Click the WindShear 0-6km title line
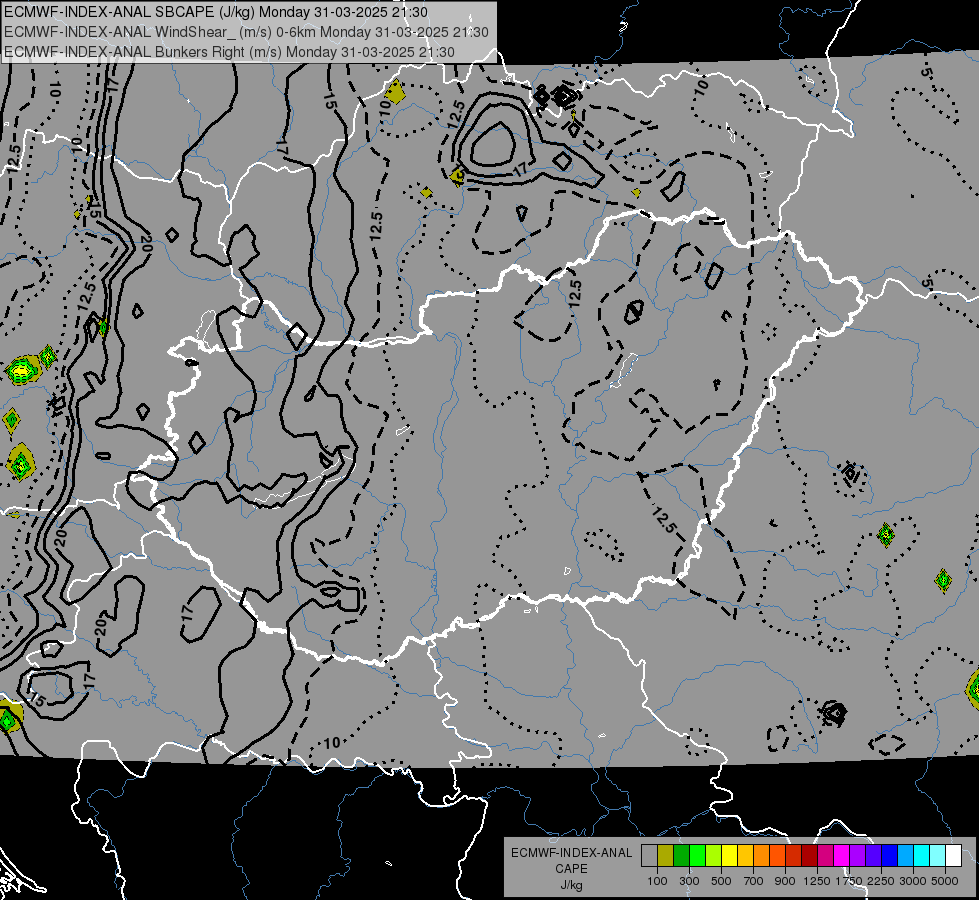 click(246, 32)
